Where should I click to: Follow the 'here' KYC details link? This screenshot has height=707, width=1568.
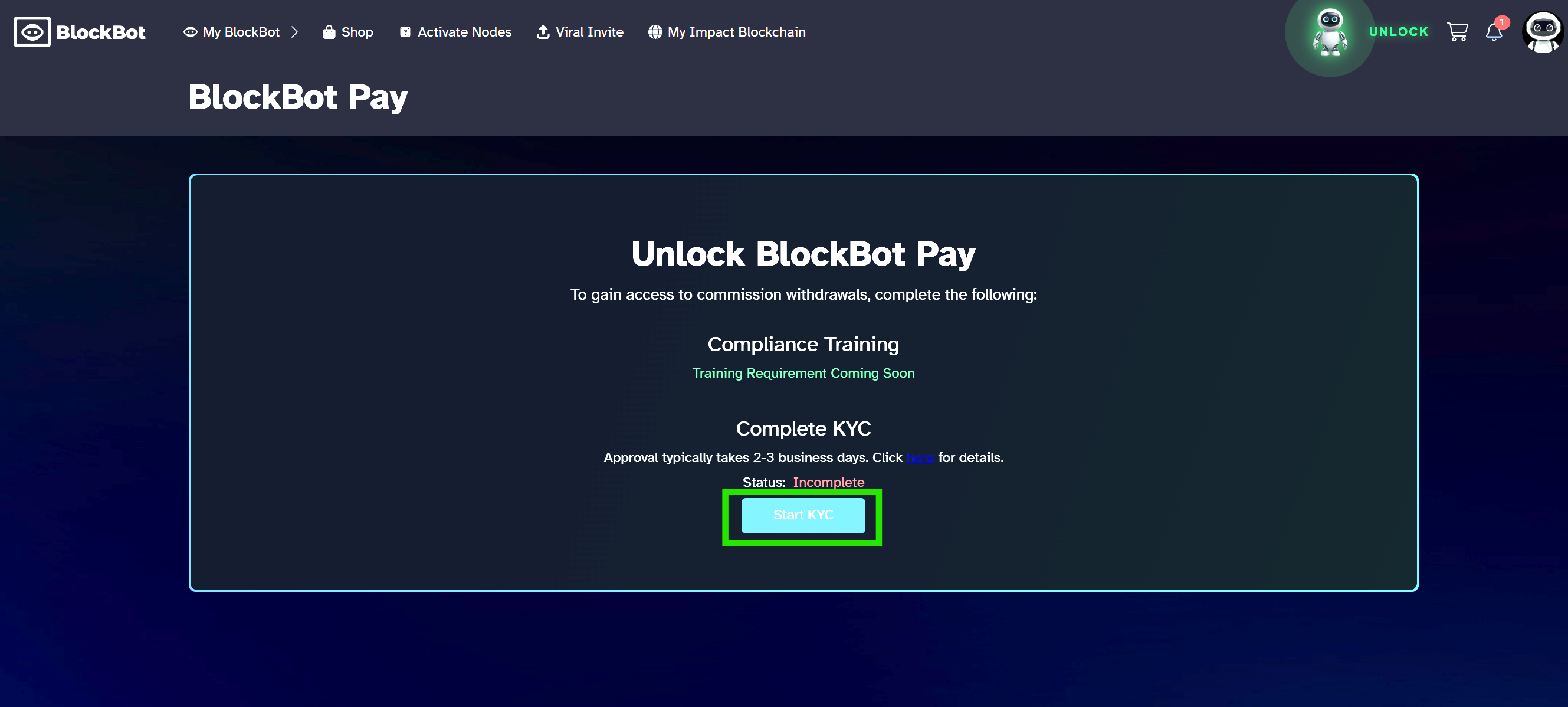point(920,457)
